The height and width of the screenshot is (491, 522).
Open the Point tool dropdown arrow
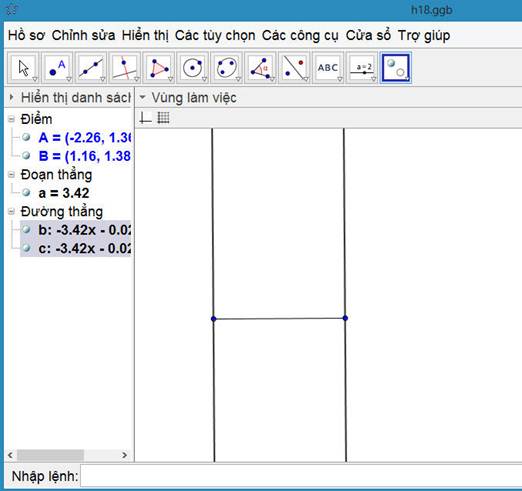coord(69,79)
